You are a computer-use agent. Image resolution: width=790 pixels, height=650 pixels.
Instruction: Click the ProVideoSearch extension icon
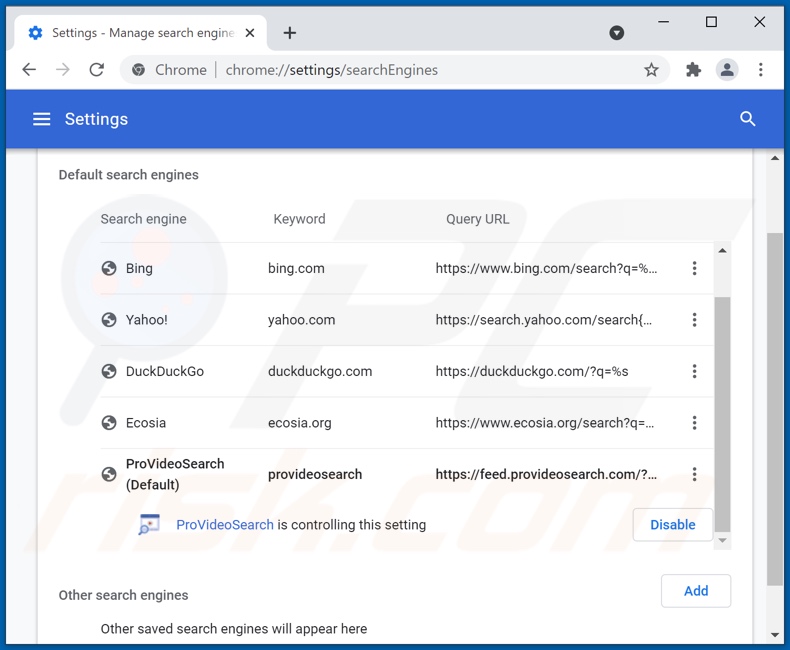click(x=149, y=525)
